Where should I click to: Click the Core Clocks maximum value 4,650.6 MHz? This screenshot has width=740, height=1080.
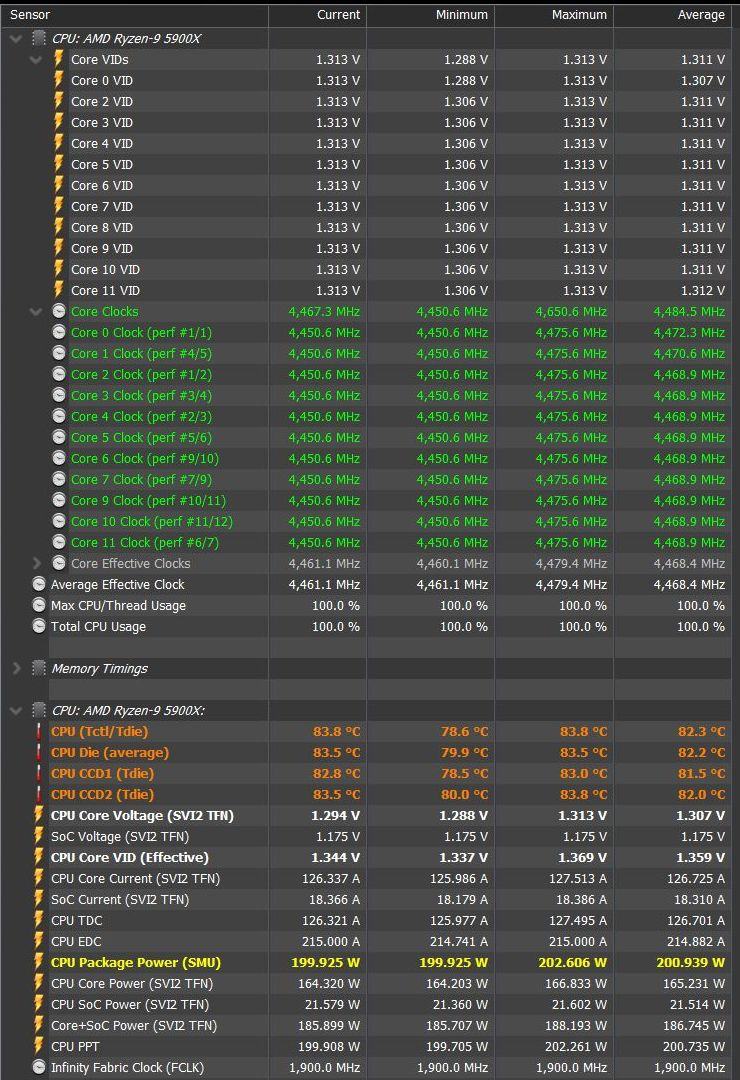571,312
